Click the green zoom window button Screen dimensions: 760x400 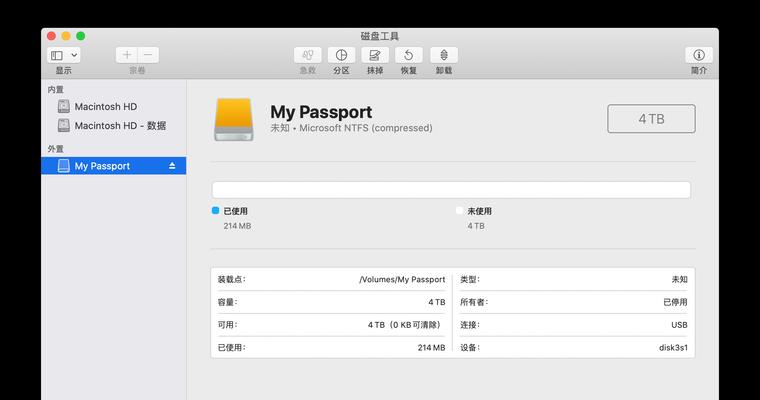[x=80, y=36]
